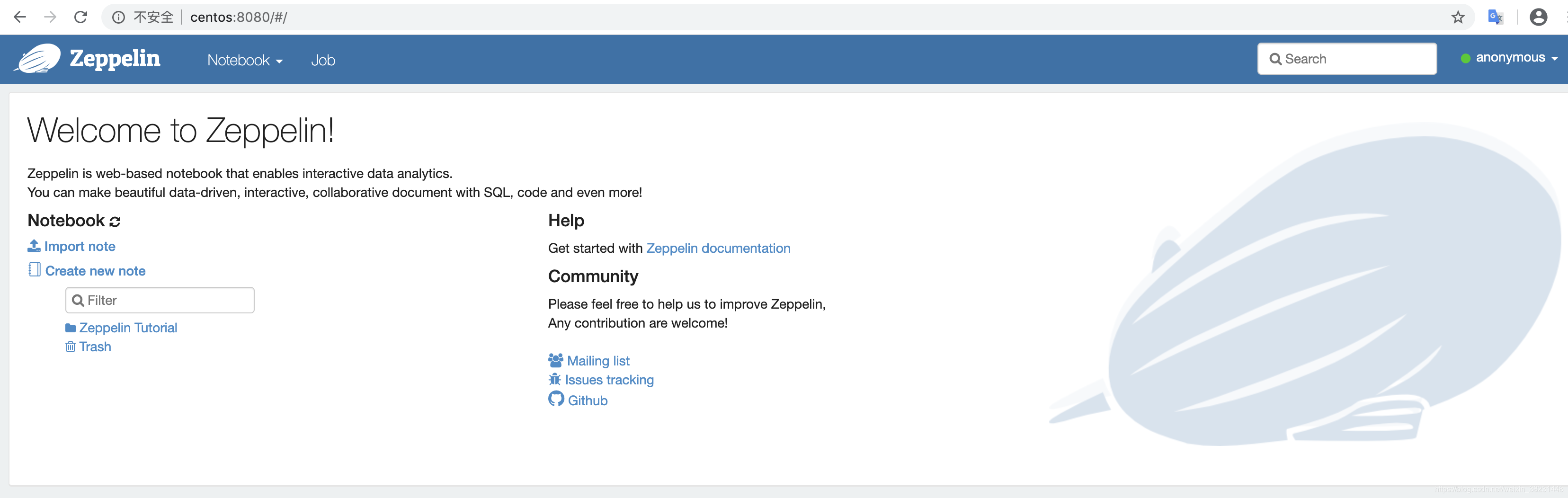This screenshot has width=1568, height=498.
Task: Click the Trash bin icon
Action: click(x=71, y=347)
